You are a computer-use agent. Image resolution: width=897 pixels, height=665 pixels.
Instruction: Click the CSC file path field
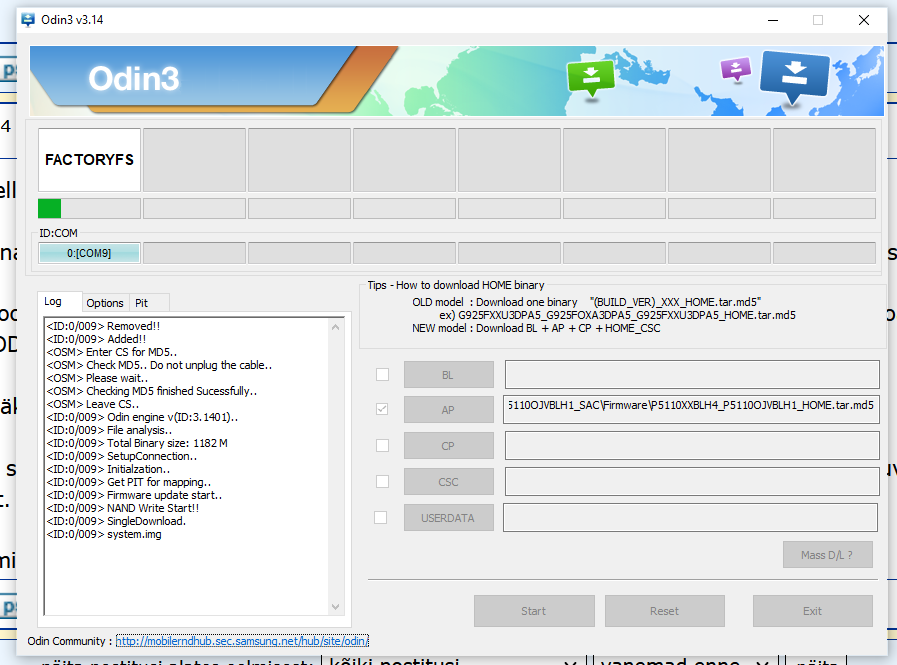point(692,481)
